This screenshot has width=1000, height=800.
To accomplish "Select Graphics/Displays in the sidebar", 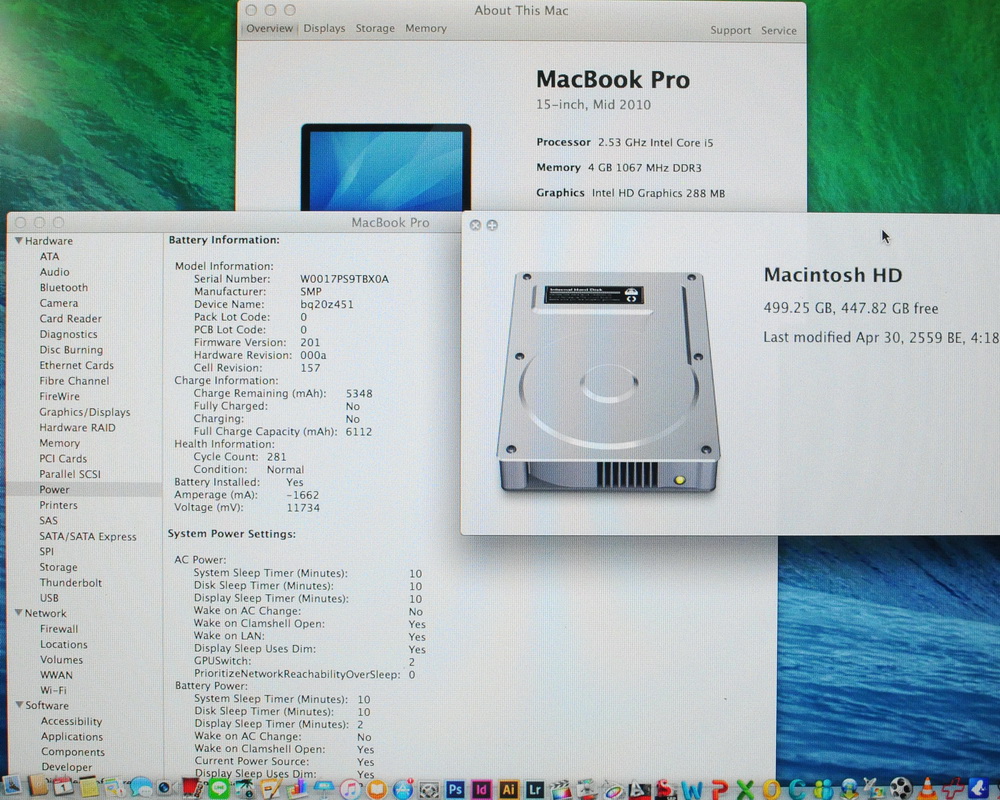I will (x=85, y=412).
